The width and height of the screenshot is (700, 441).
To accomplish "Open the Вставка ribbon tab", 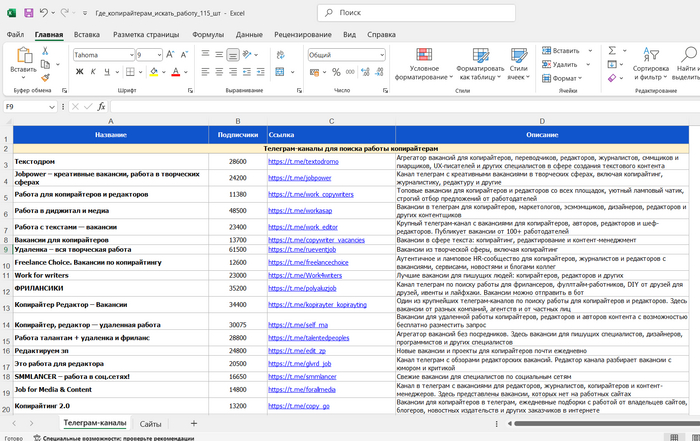I will tap(86, 34).
